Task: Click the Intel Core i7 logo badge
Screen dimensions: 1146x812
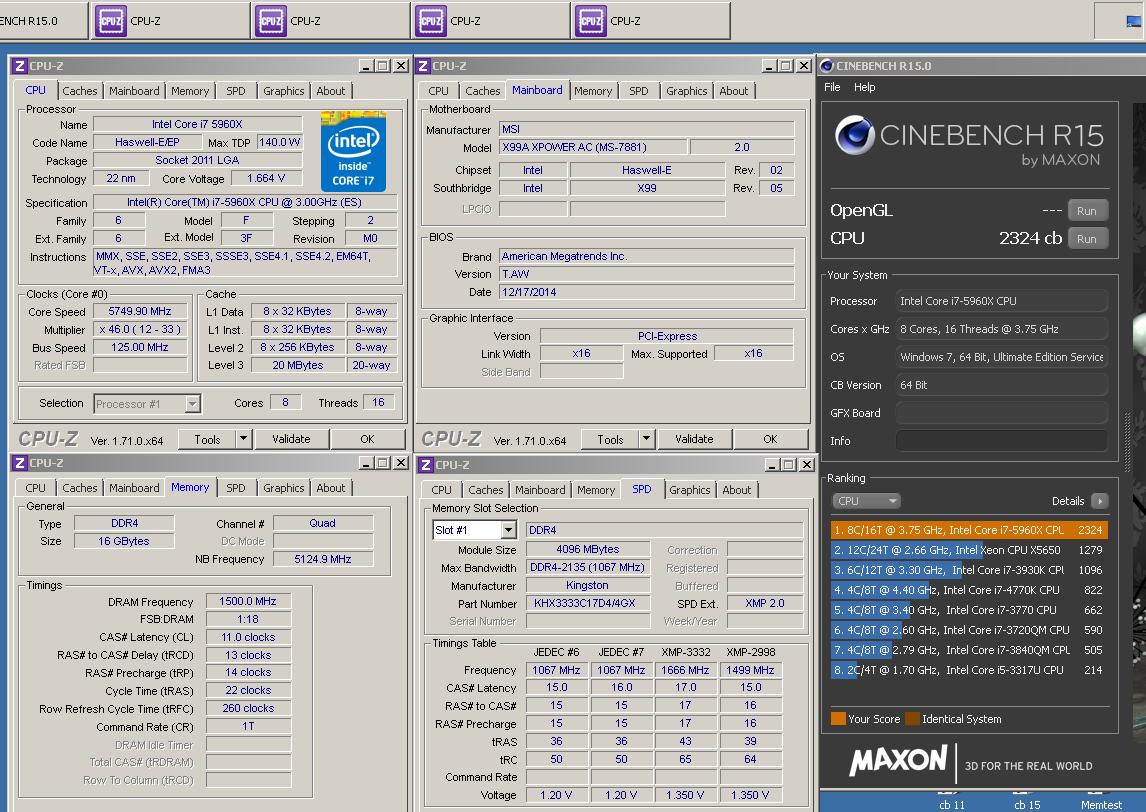Action: (x=353, y=151)
